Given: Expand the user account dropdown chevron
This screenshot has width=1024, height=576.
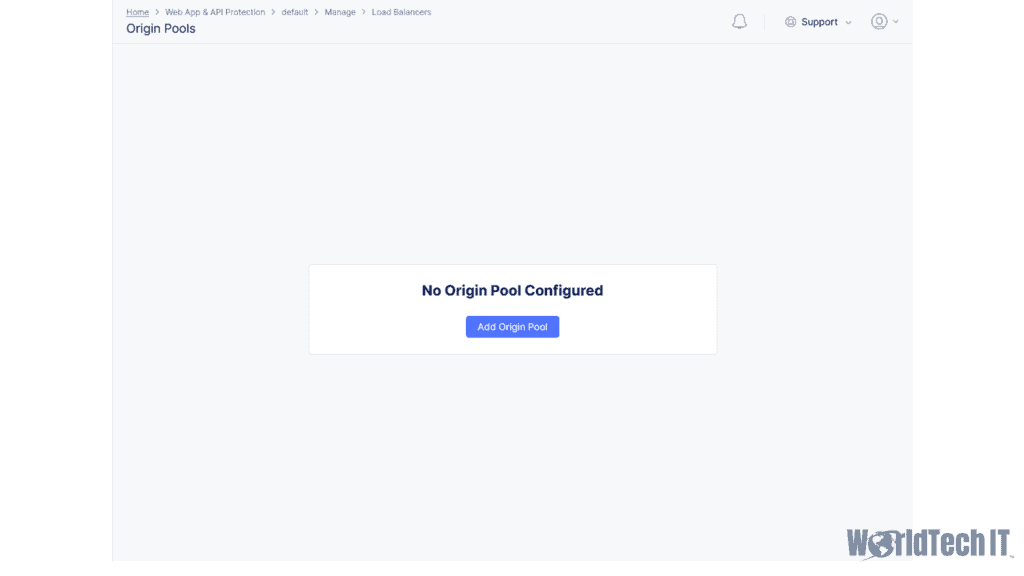Looking at the screenshot, I should 896,22.
